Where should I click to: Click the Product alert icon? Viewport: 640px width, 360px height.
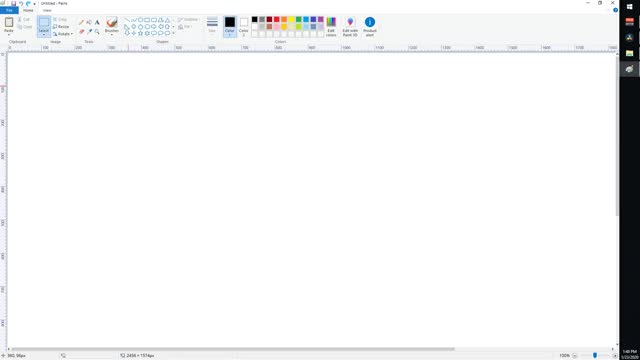370,27
